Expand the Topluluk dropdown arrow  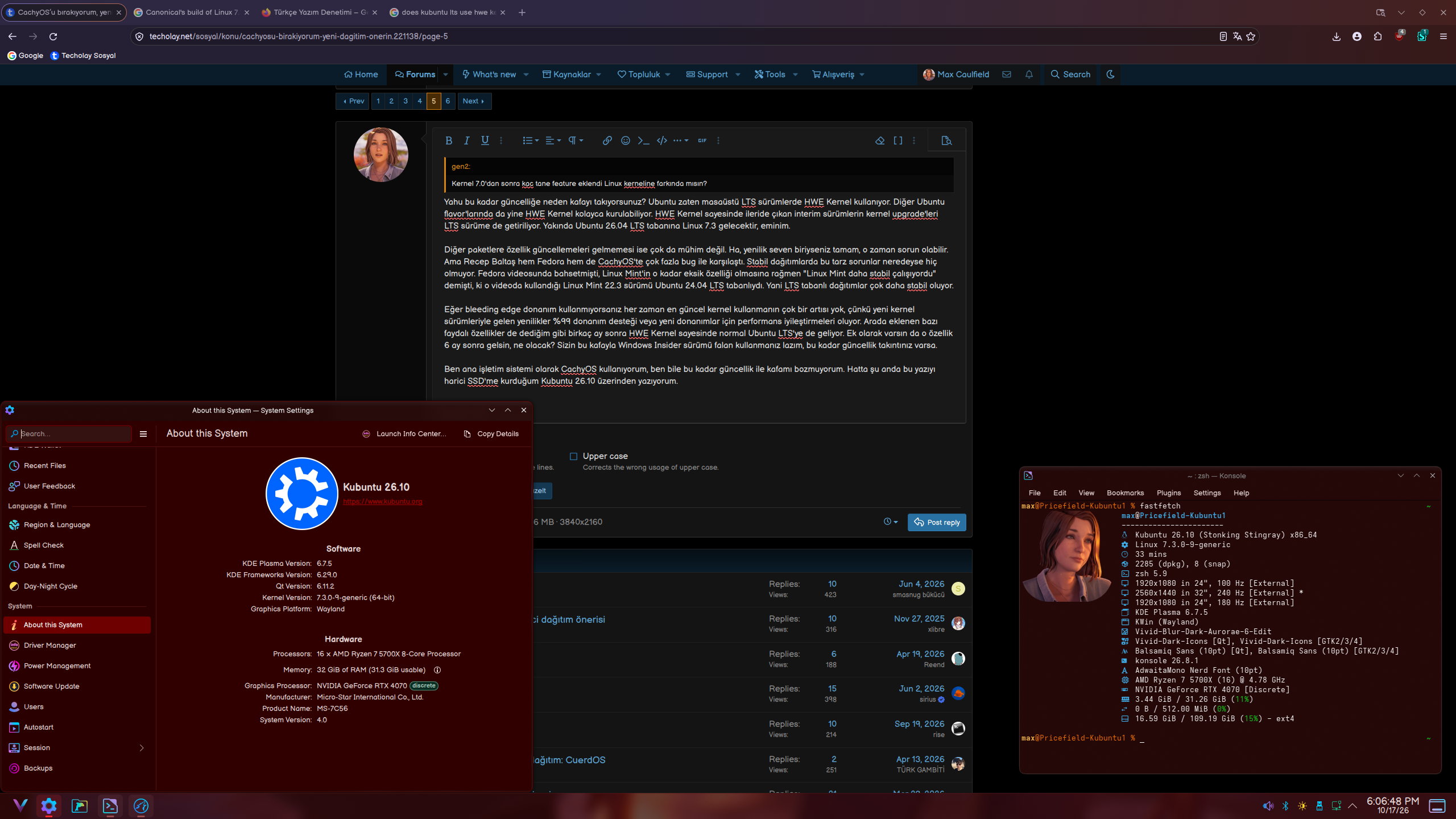[x=668, y=75]
